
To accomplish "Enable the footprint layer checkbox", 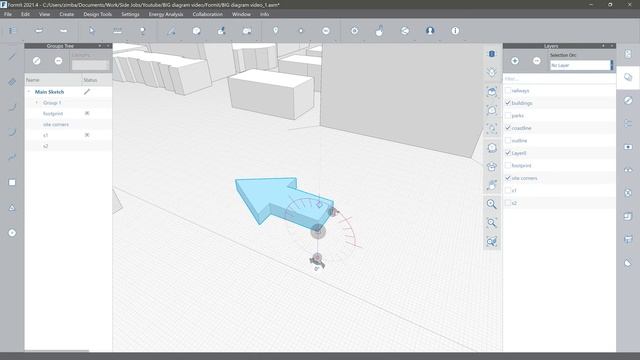I will tap(508, 165).
